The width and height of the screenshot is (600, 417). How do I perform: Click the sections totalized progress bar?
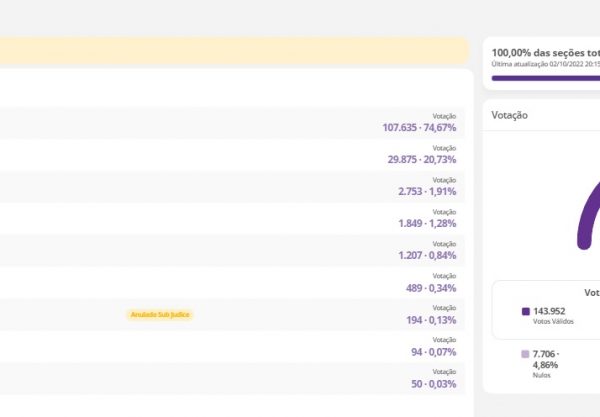[545, 76]
